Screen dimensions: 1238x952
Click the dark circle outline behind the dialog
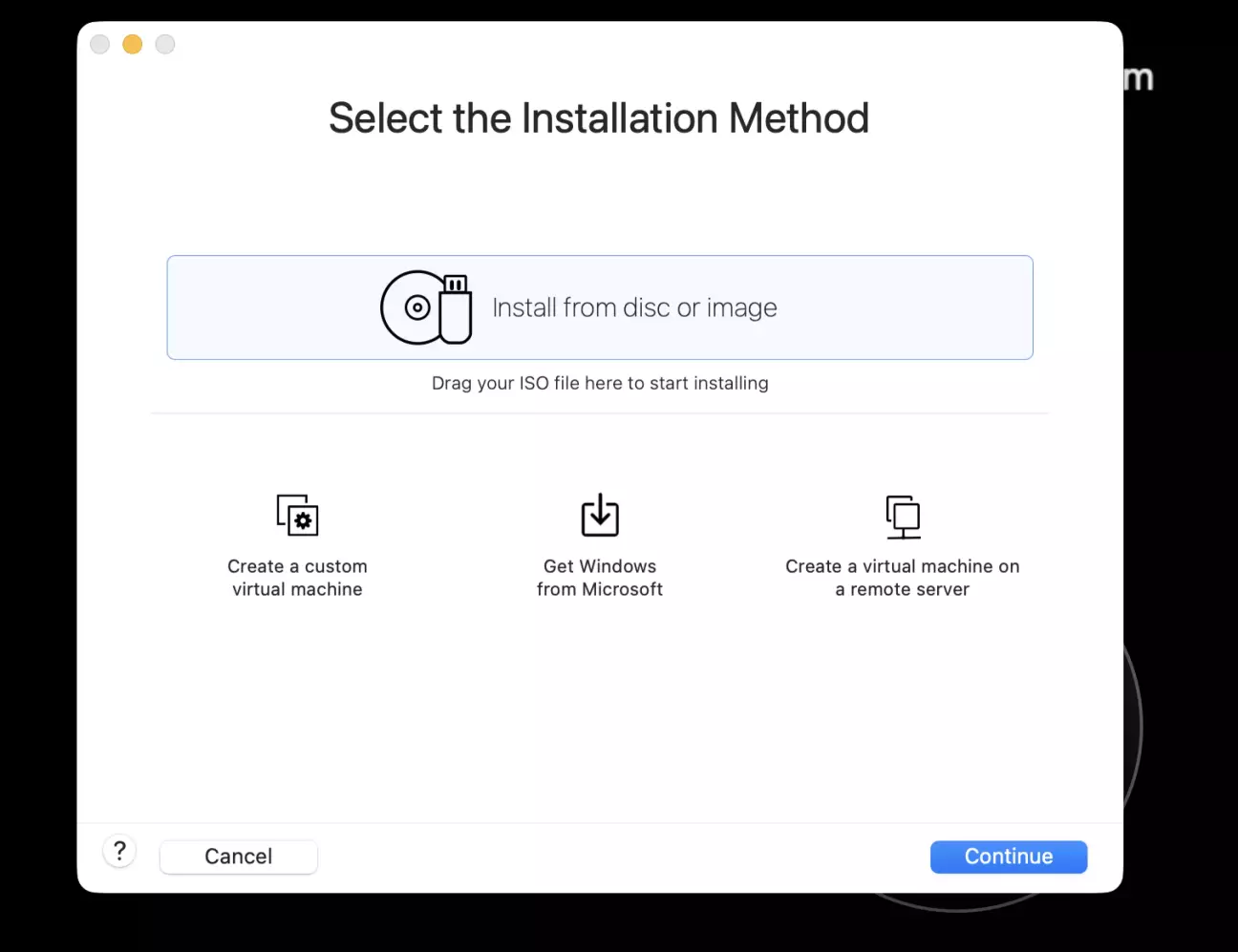tap(1137, 726)
